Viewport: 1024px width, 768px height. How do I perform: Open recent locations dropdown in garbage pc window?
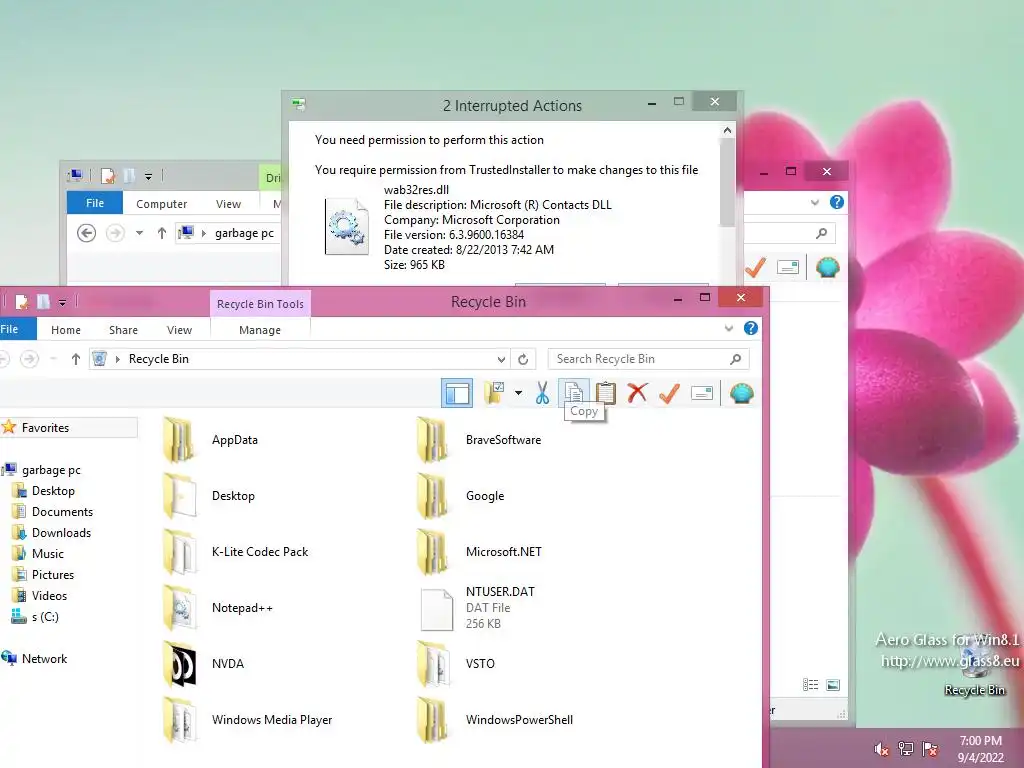pyautogui.click(x=139, y=233)
